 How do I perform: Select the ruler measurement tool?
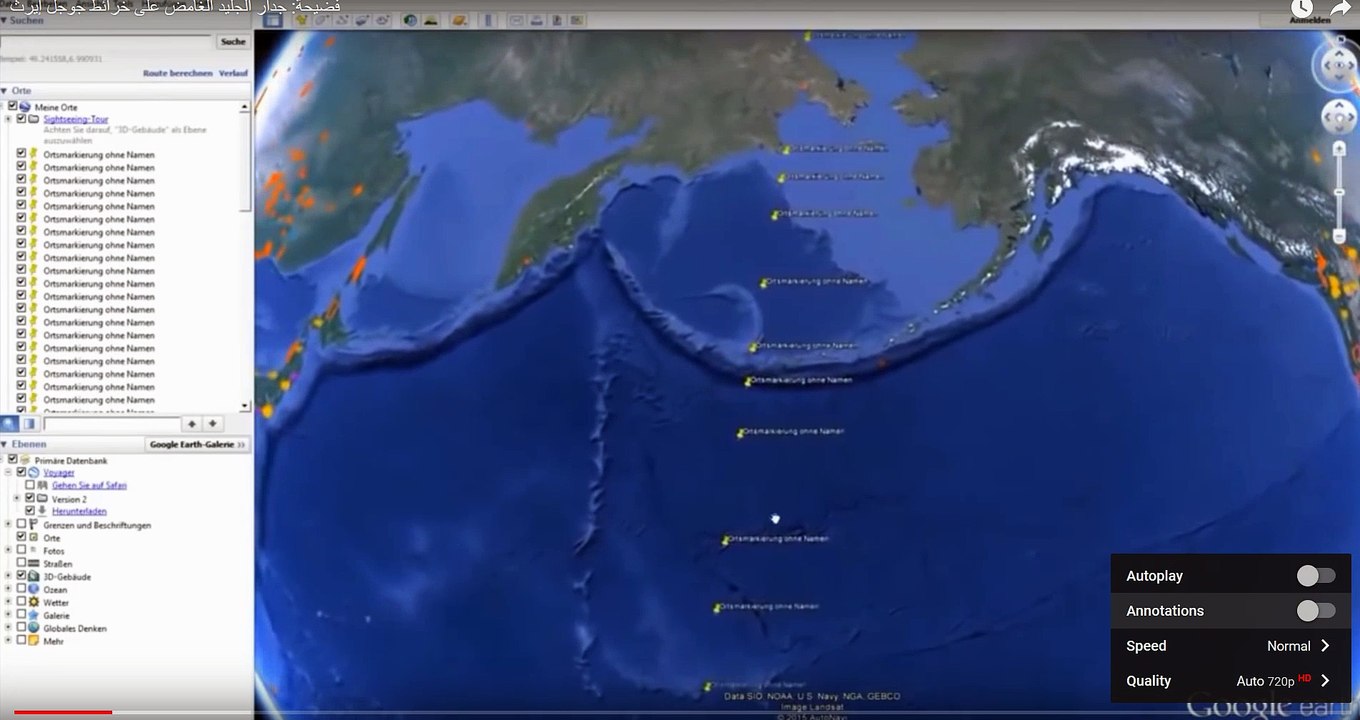tap(488, 20)
